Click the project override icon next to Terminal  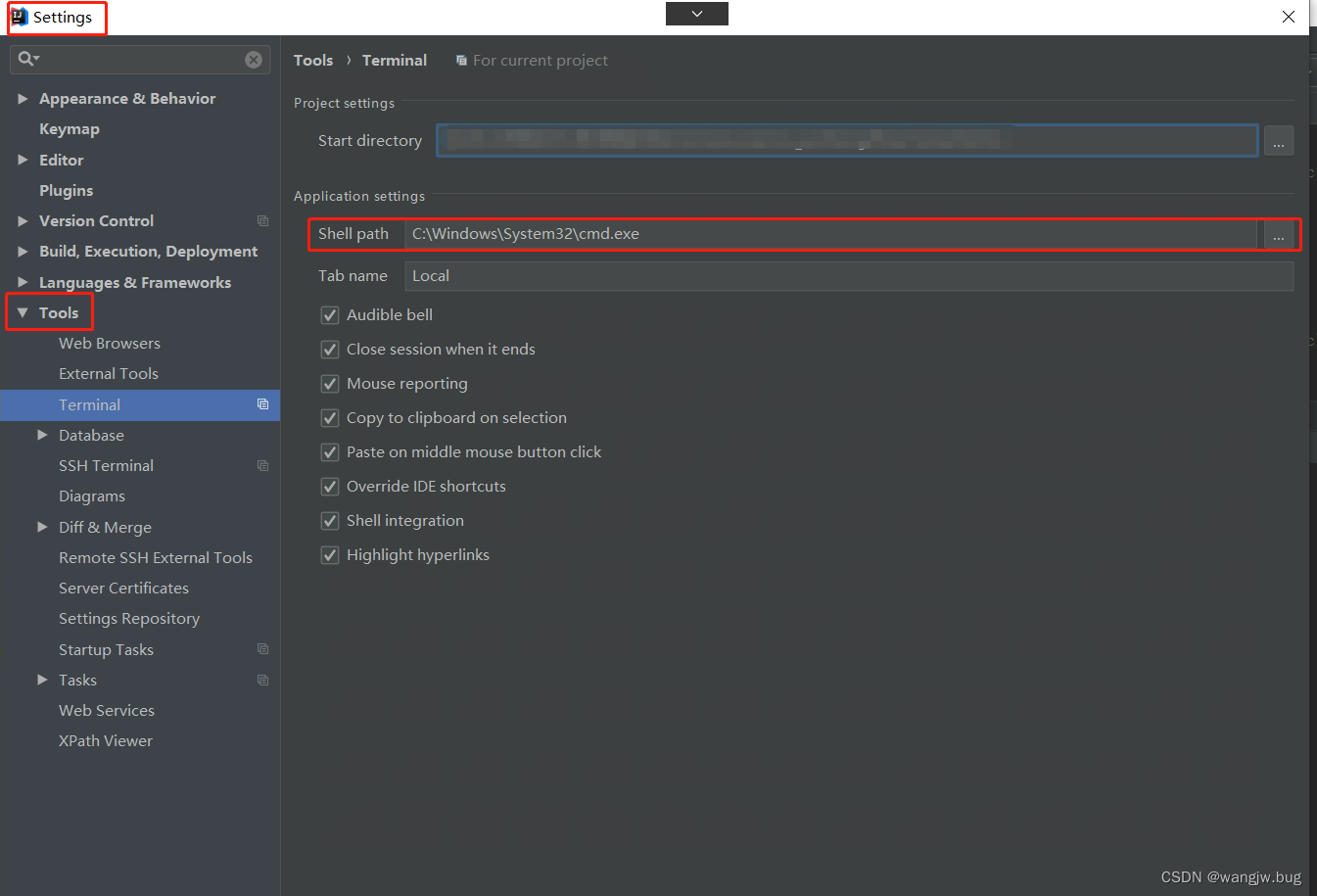261,403
